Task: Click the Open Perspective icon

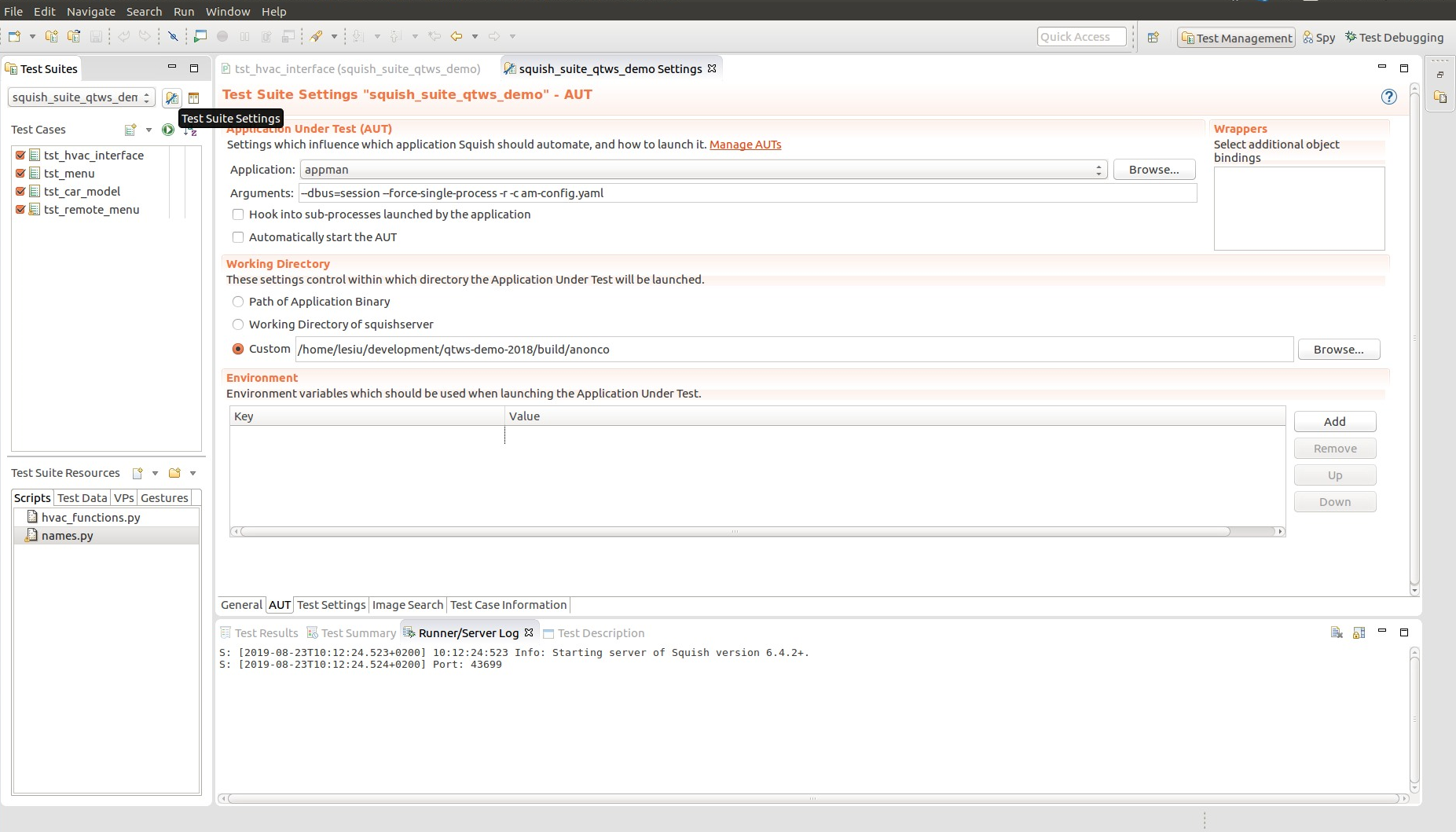Action: [1153, 38]
